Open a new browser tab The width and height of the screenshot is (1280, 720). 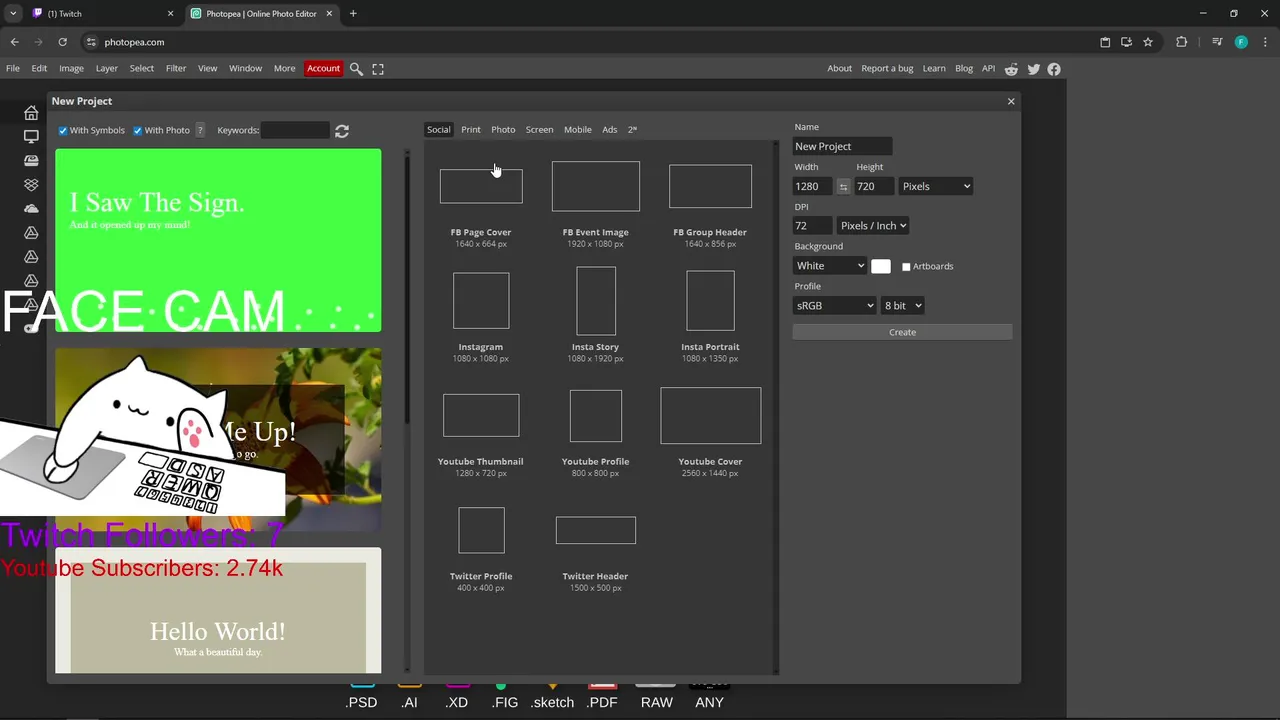tap(353, 14)
